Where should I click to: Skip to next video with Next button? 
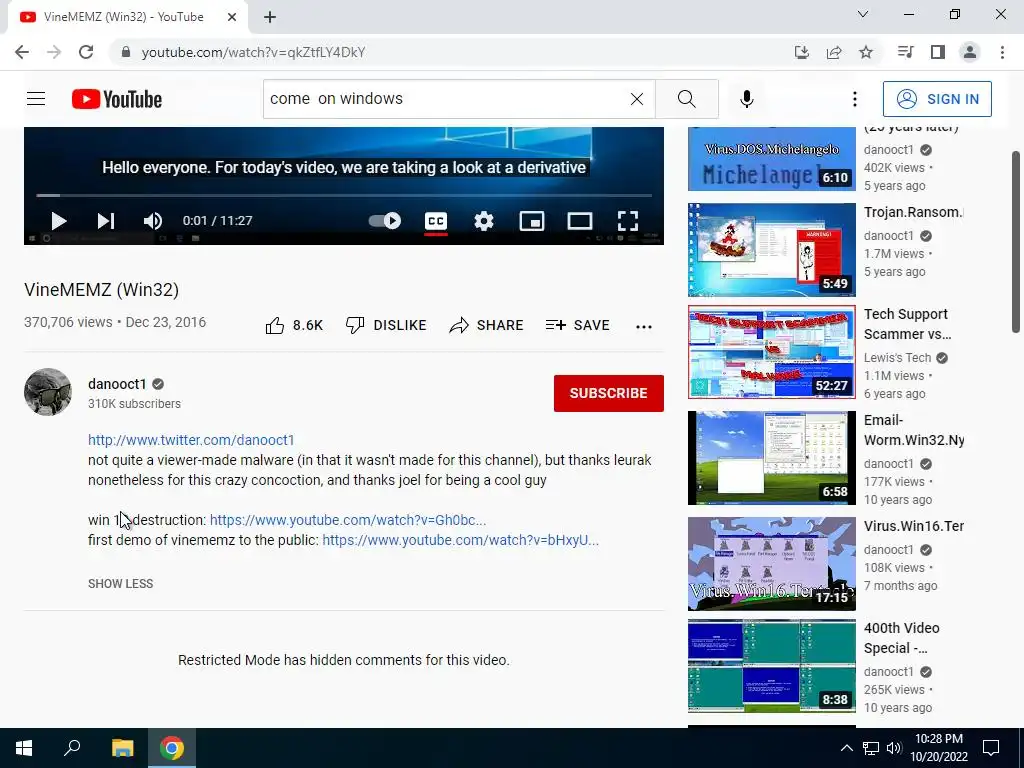(106, 221)
